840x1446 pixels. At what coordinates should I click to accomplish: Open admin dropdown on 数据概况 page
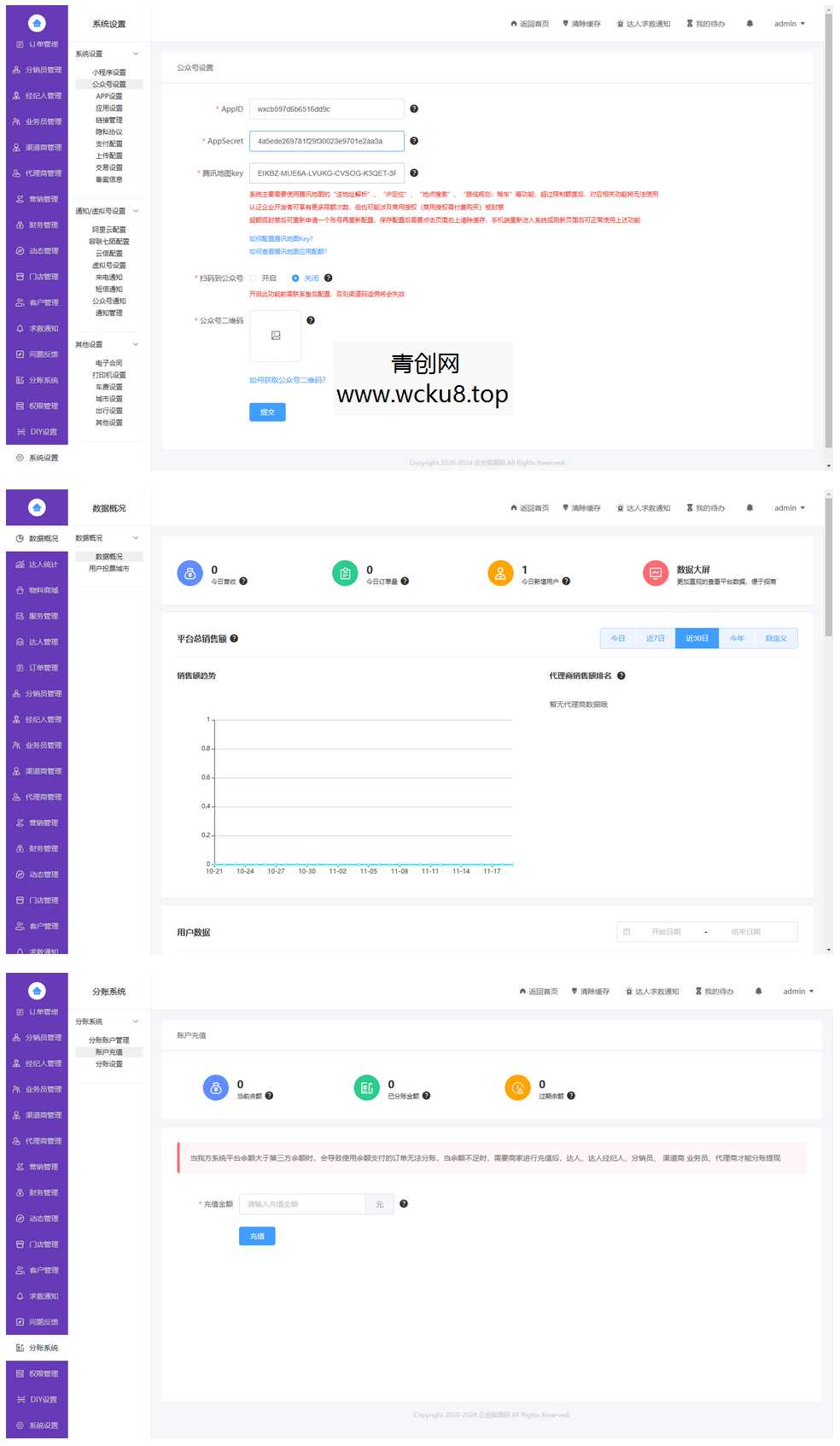[x=789, y=508]
